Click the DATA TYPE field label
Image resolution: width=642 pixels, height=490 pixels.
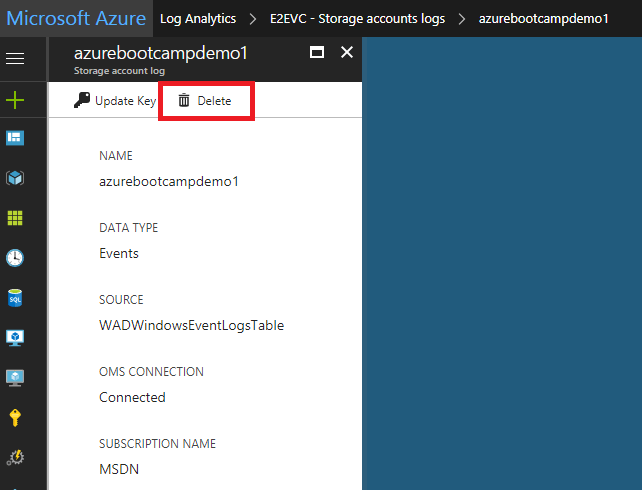129,228
